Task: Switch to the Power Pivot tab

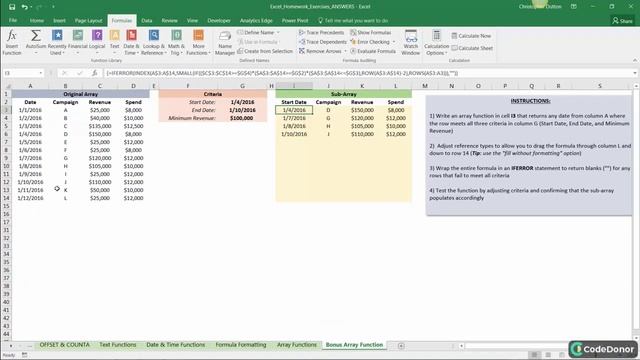Action: point(295,20)
